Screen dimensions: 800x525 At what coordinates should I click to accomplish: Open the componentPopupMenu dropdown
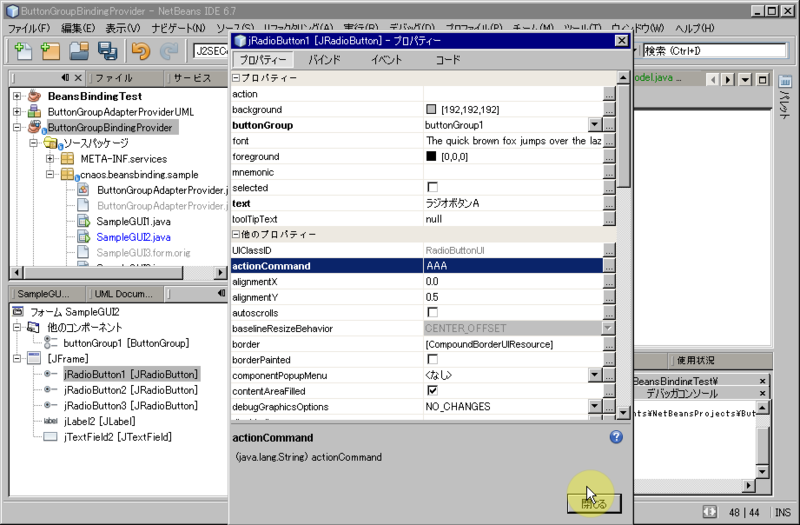tap(594, 376)
